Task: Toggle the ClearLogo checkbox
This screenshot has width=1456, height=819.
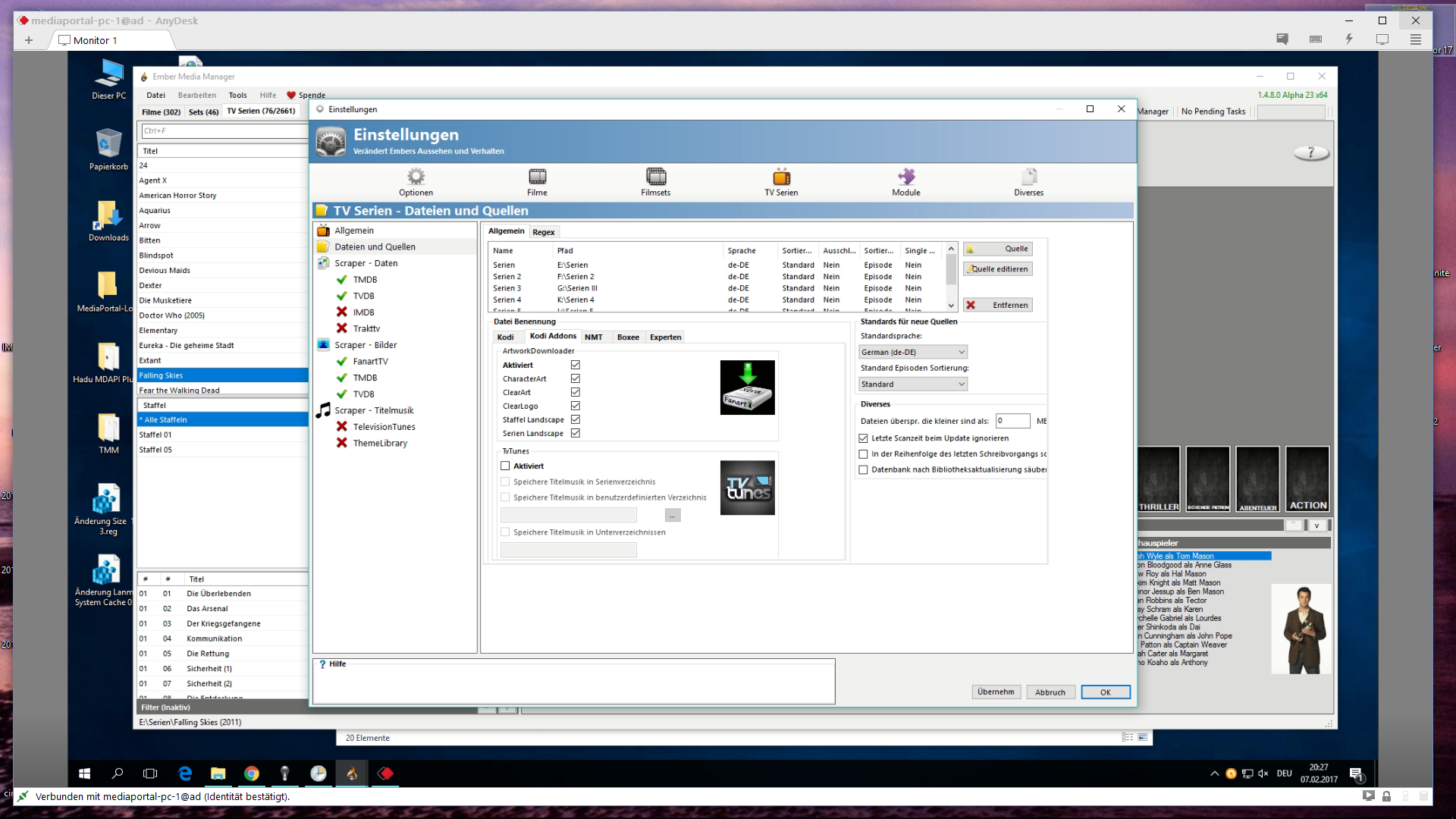Action: tap(576, 406)
